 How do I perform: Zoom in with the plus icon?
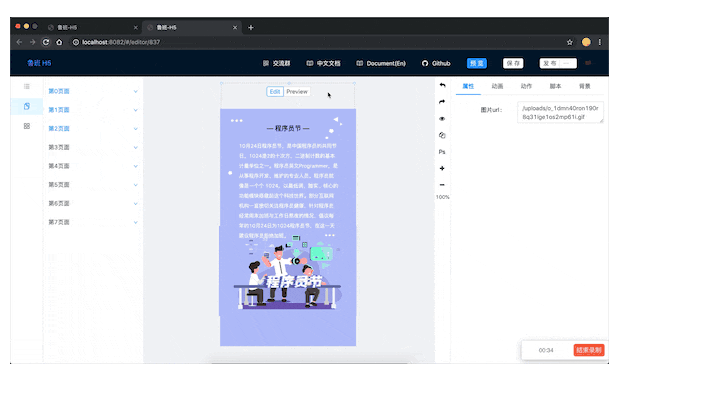click(x=442, y=168)
